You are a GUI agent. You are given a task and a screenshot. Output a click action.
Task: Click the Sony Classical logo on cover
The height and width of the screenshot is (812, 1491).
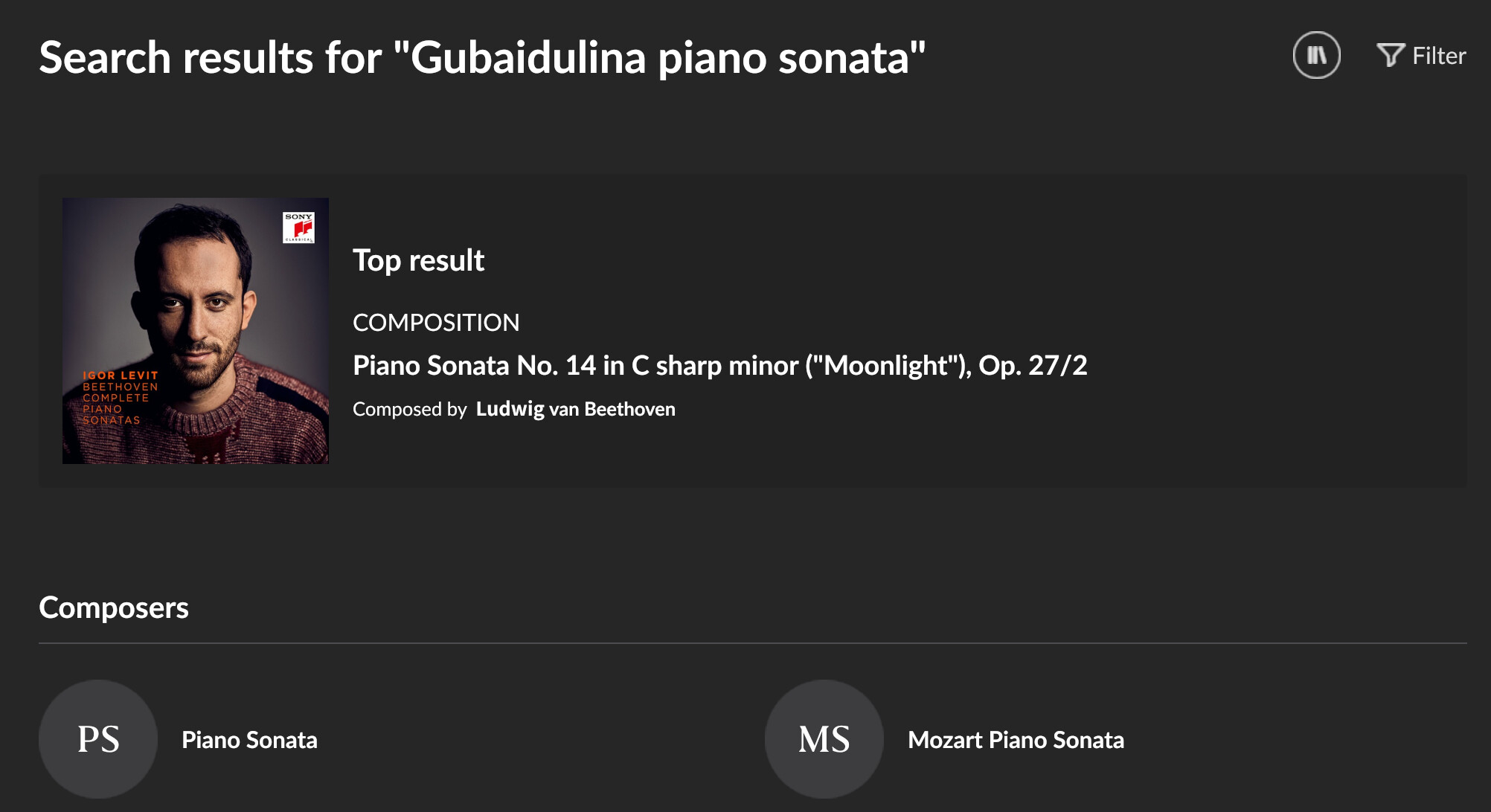[x=298, y=228]
